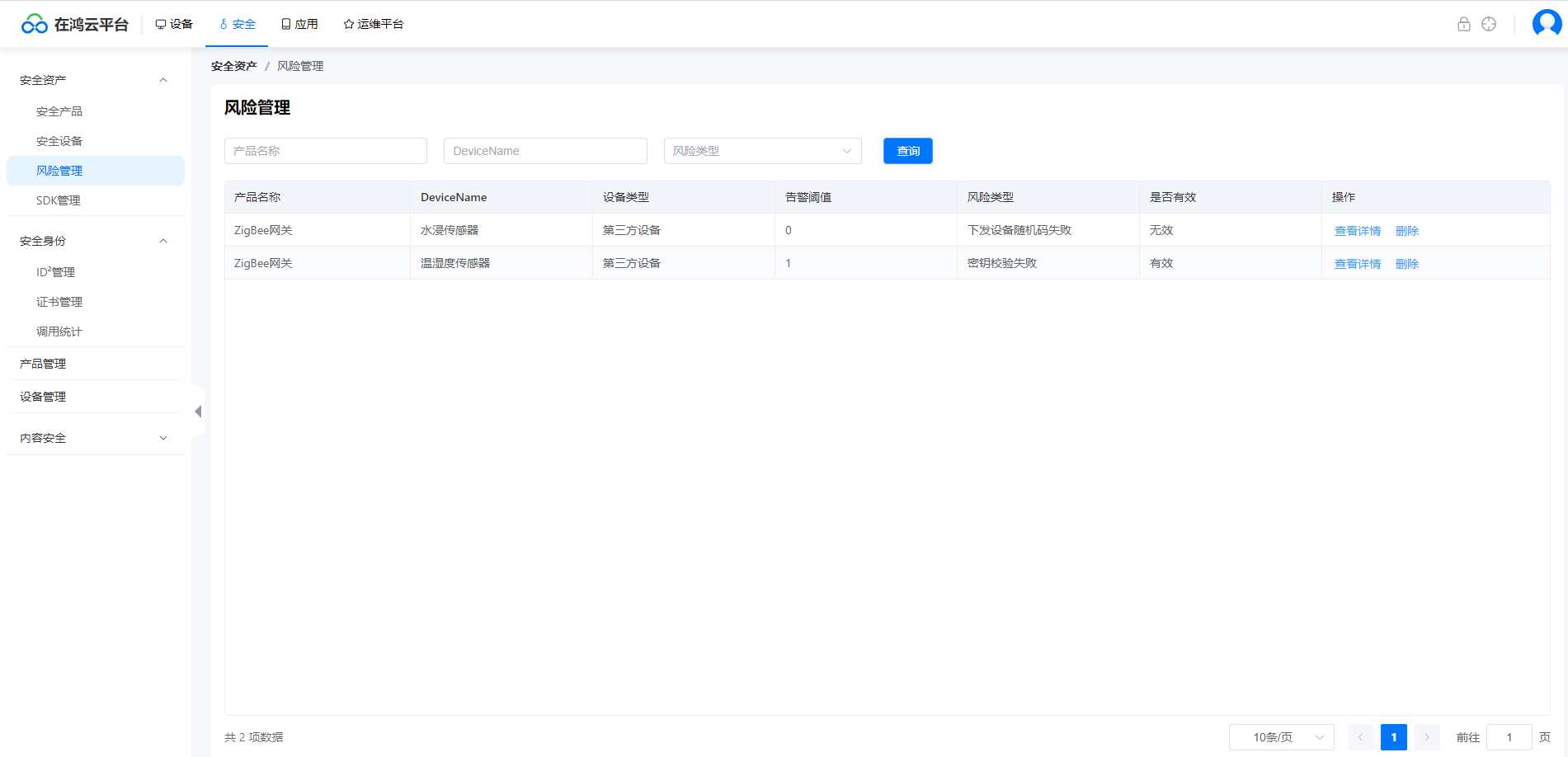Go to next page arrow
This screenshot has height=757, width=1568.
1427,737
